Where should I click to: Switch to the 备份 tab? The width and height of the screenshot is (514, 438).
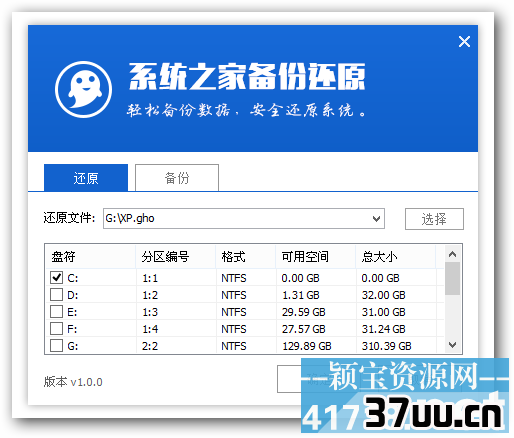tap(177, 178)
